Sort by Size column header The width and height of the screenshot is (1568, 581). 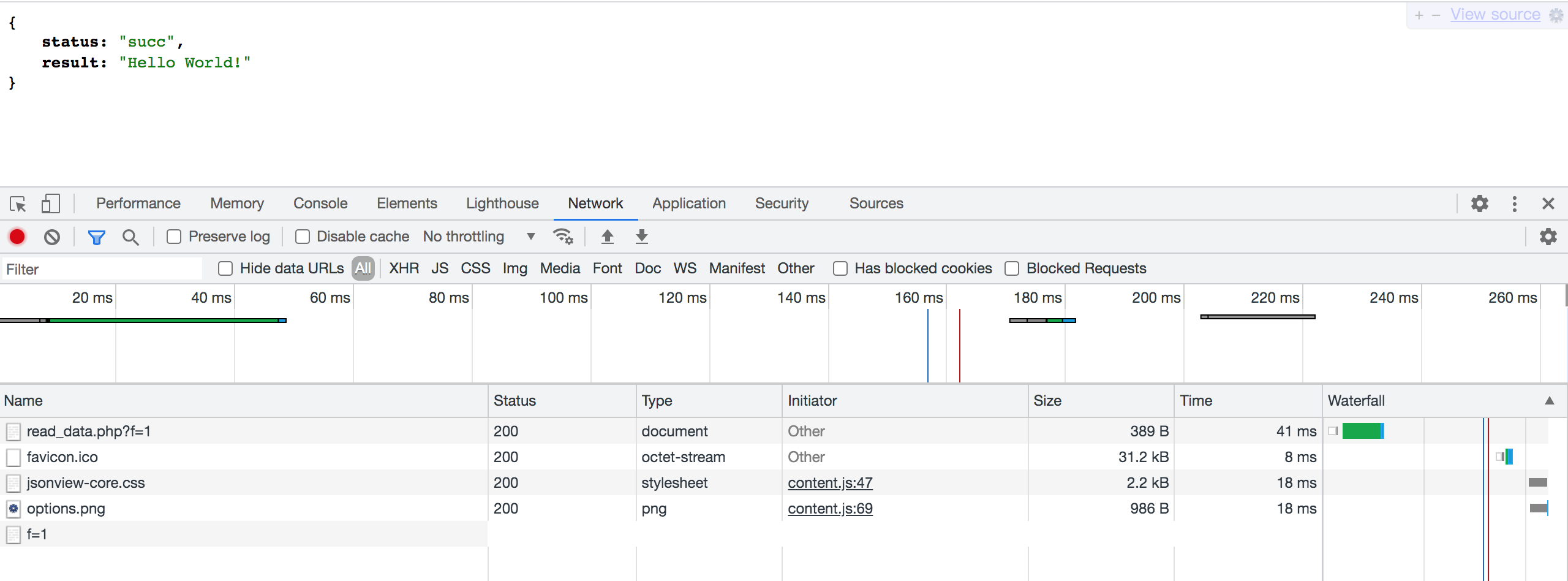click(1101, 401)
